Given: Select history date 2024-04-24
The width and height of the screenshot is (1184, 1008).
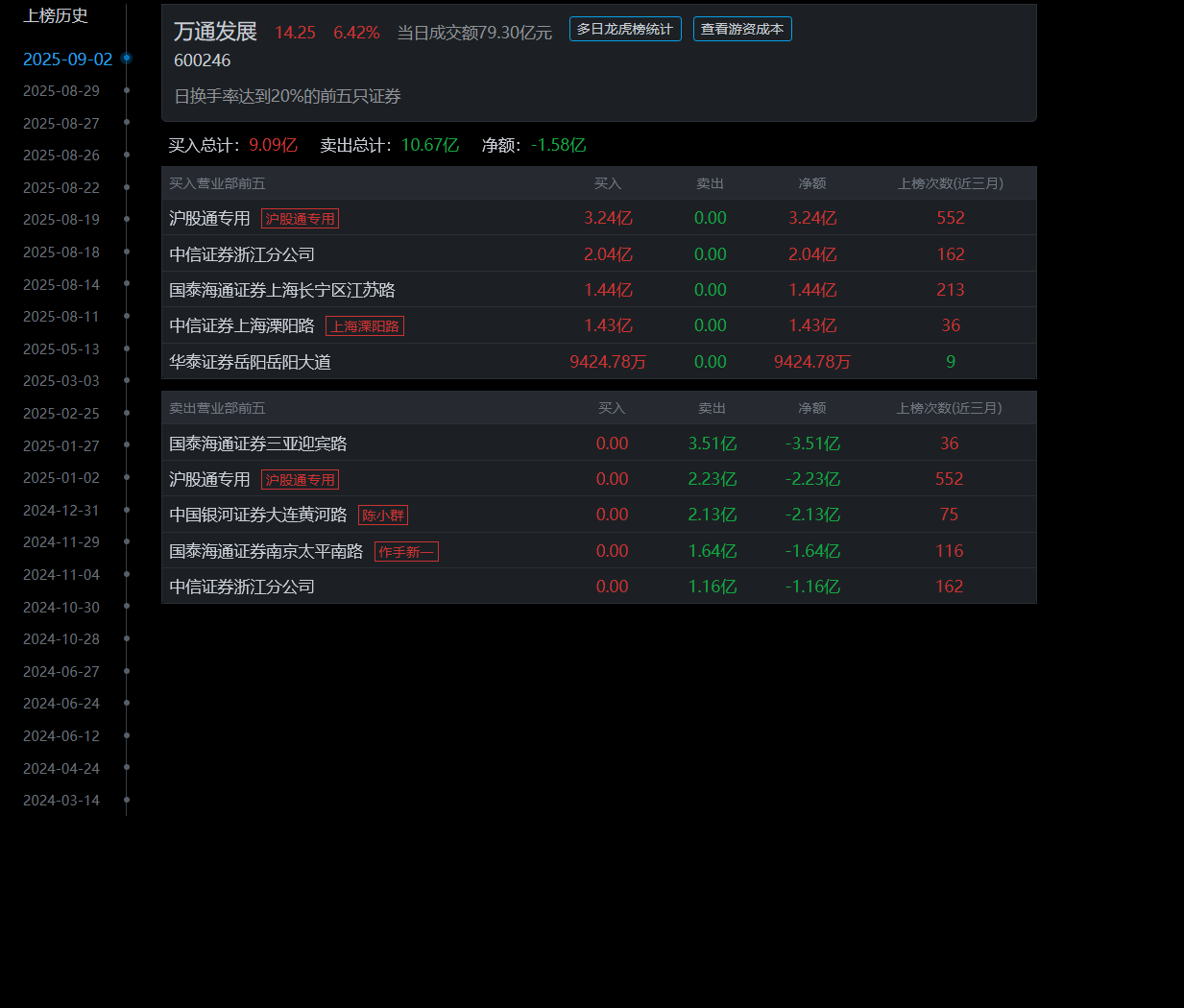Looking at the screenshot, I should coord(61,768).
